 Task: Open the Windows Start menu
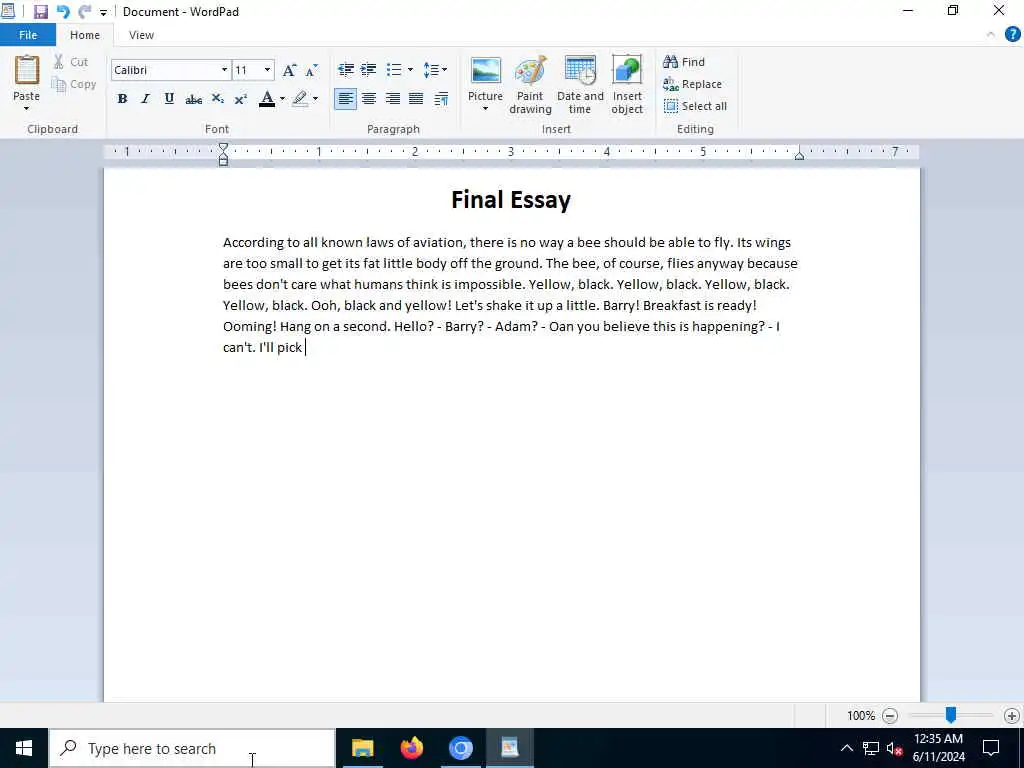(24, 748)
